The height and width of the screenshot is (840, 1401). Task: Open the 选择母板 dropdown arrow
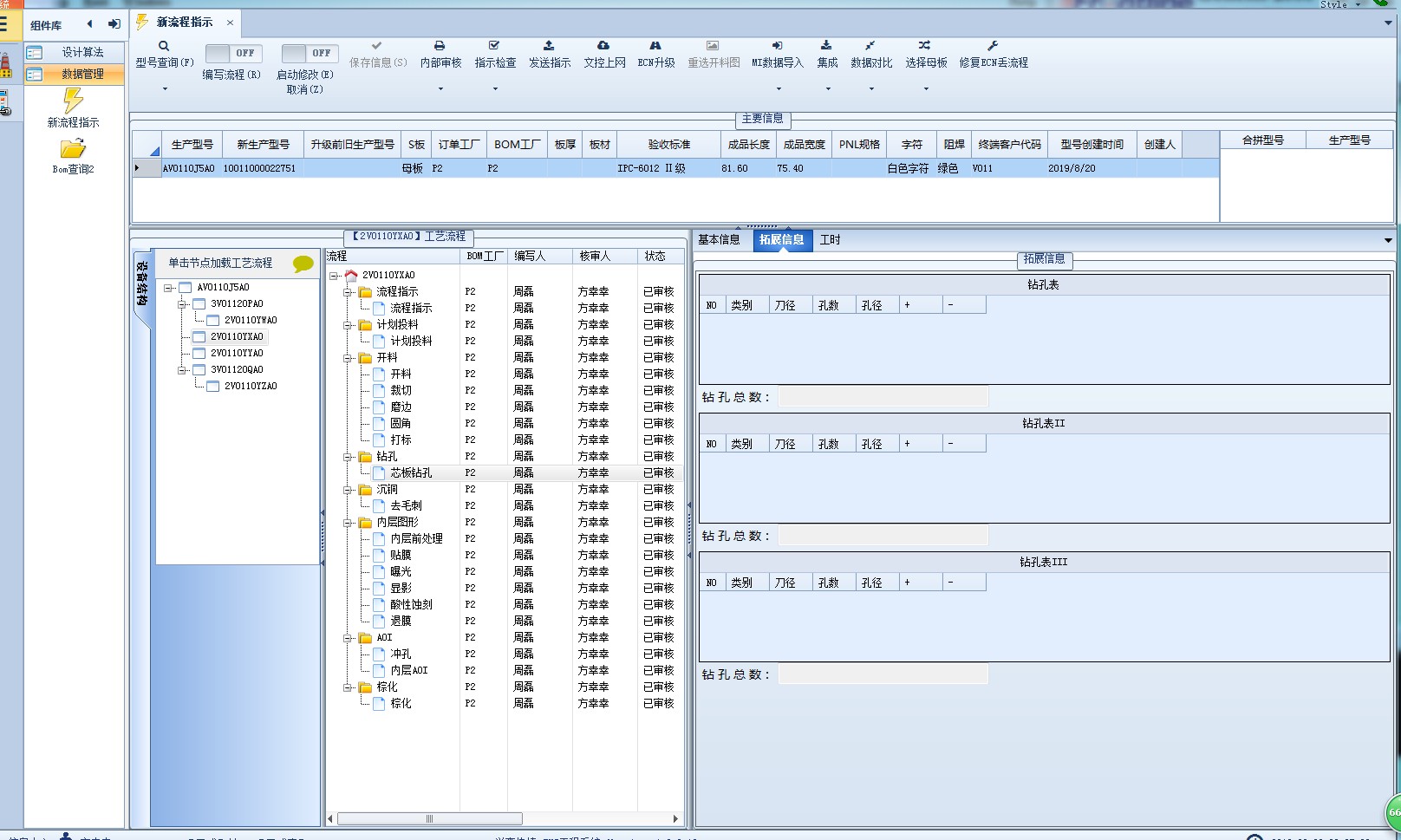926,88
